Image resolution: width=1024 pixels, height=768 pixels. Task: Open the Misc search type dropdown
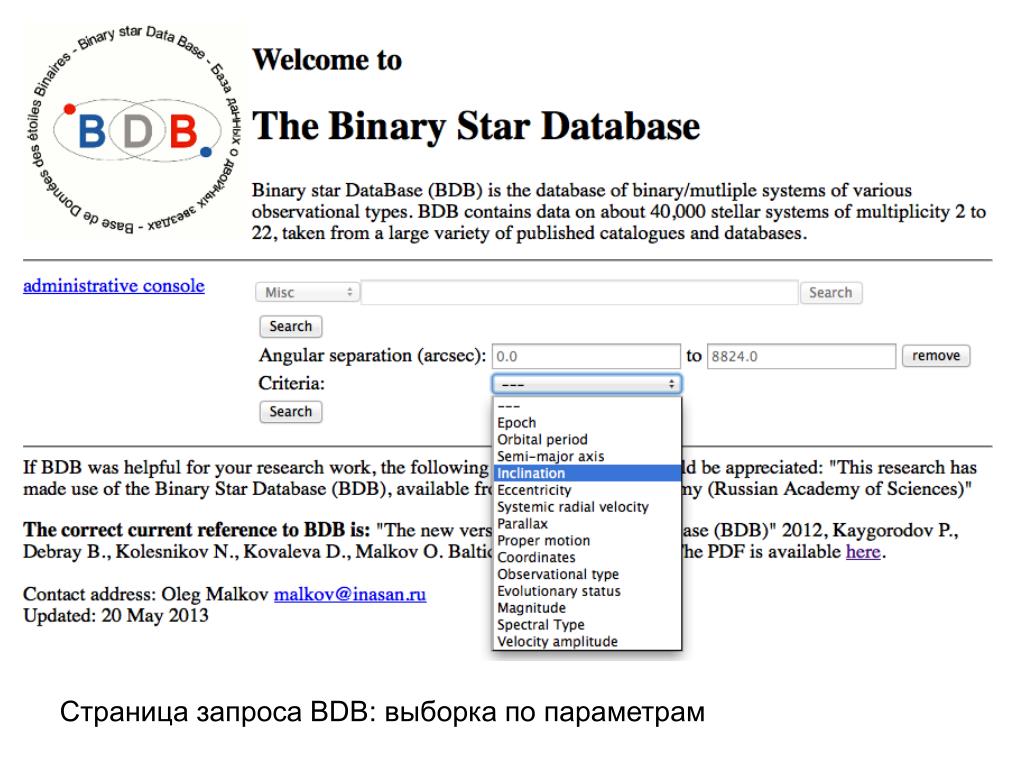tap(307, 292)
